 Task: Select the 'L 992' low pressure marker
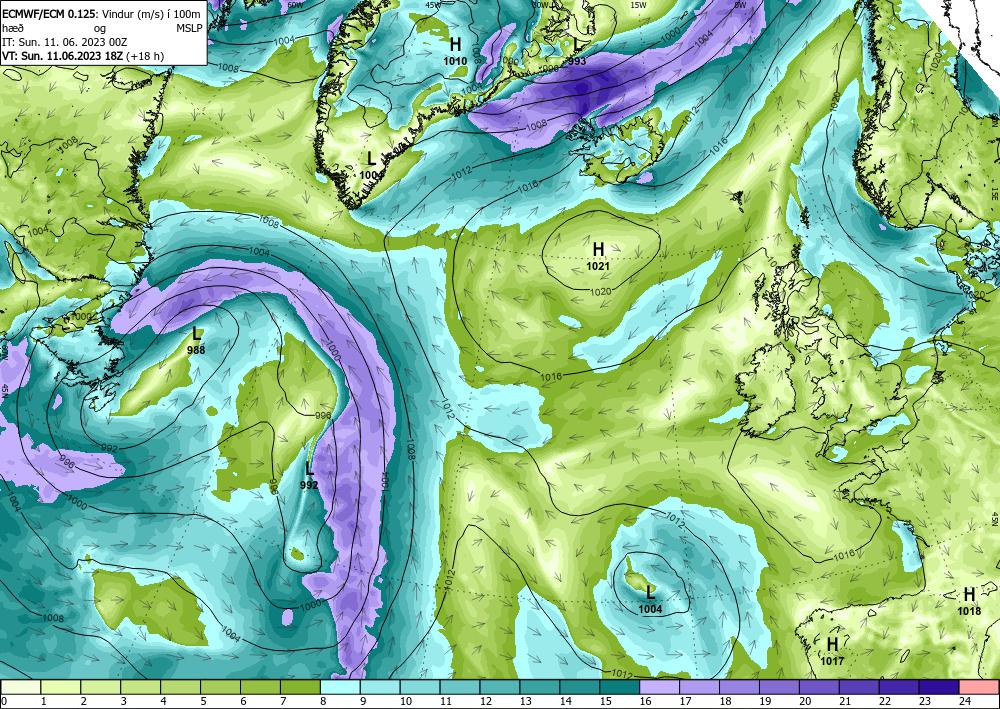[x=309, y=476]
